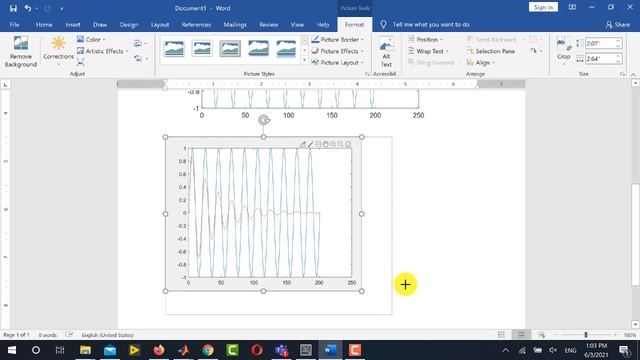640x360 pixels.
Task: Collapse the ribbon with the chevron
Action: pos(633,74)
